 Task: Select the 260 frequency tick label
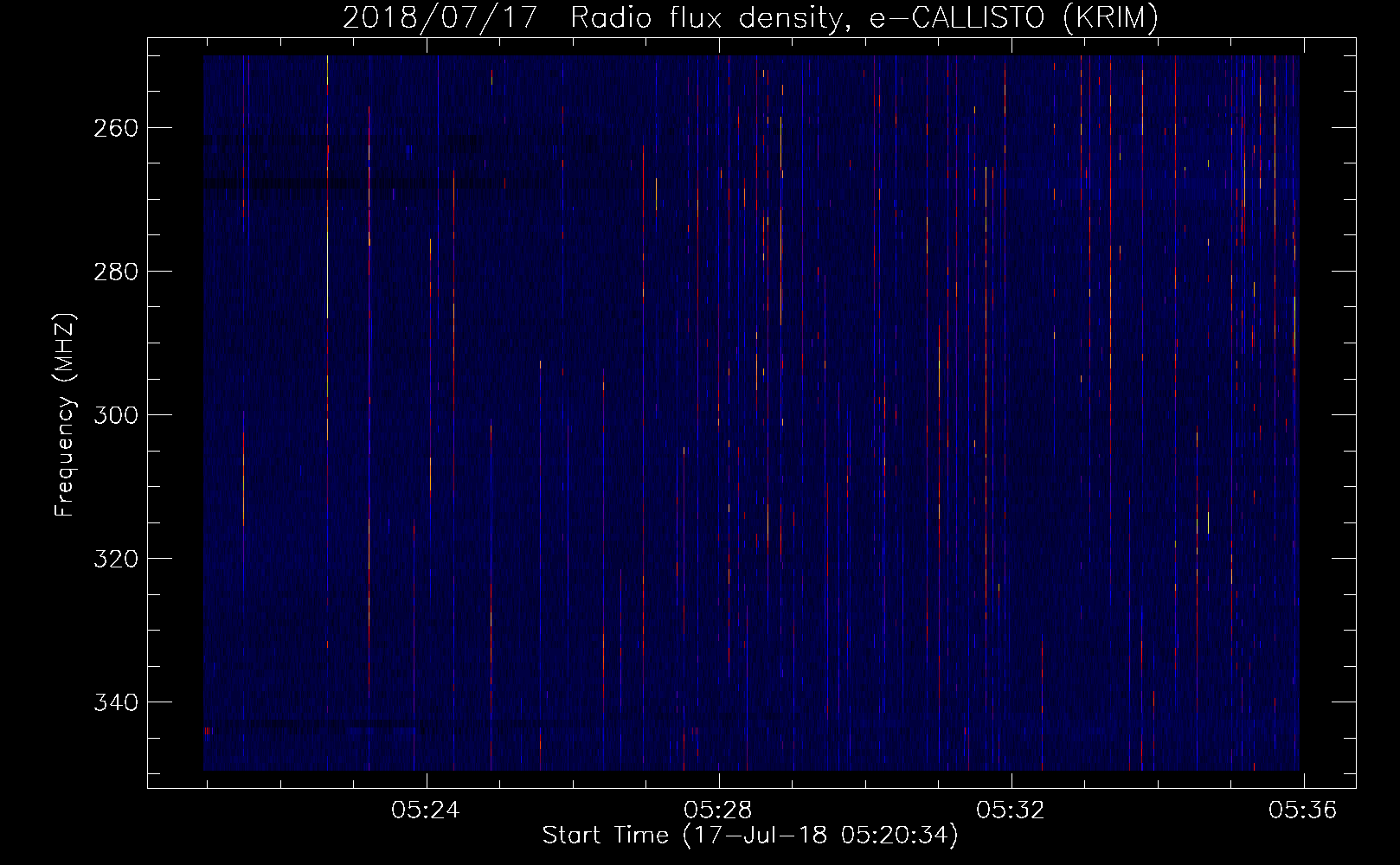tap(116, 128)
